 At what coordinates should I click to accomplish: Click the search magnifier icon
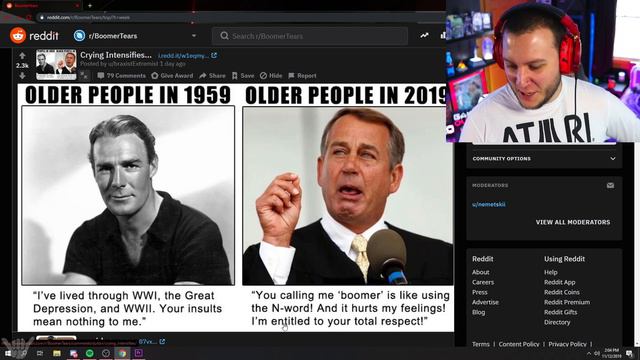(x=224, y=36)
